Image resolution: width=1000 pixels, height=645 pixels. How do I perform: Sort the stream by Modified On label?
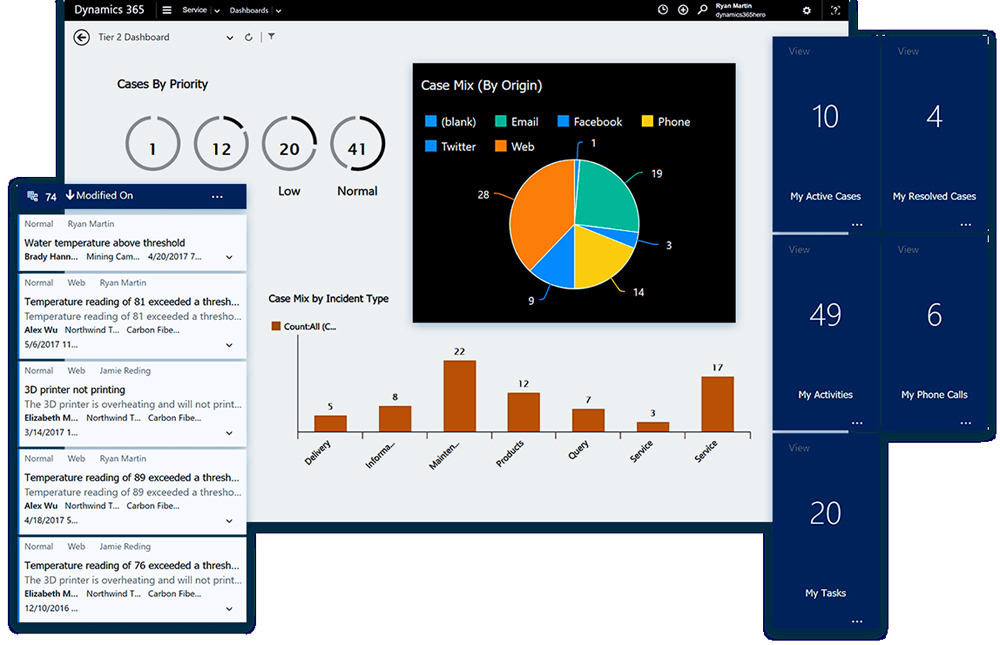pos(105,195)
